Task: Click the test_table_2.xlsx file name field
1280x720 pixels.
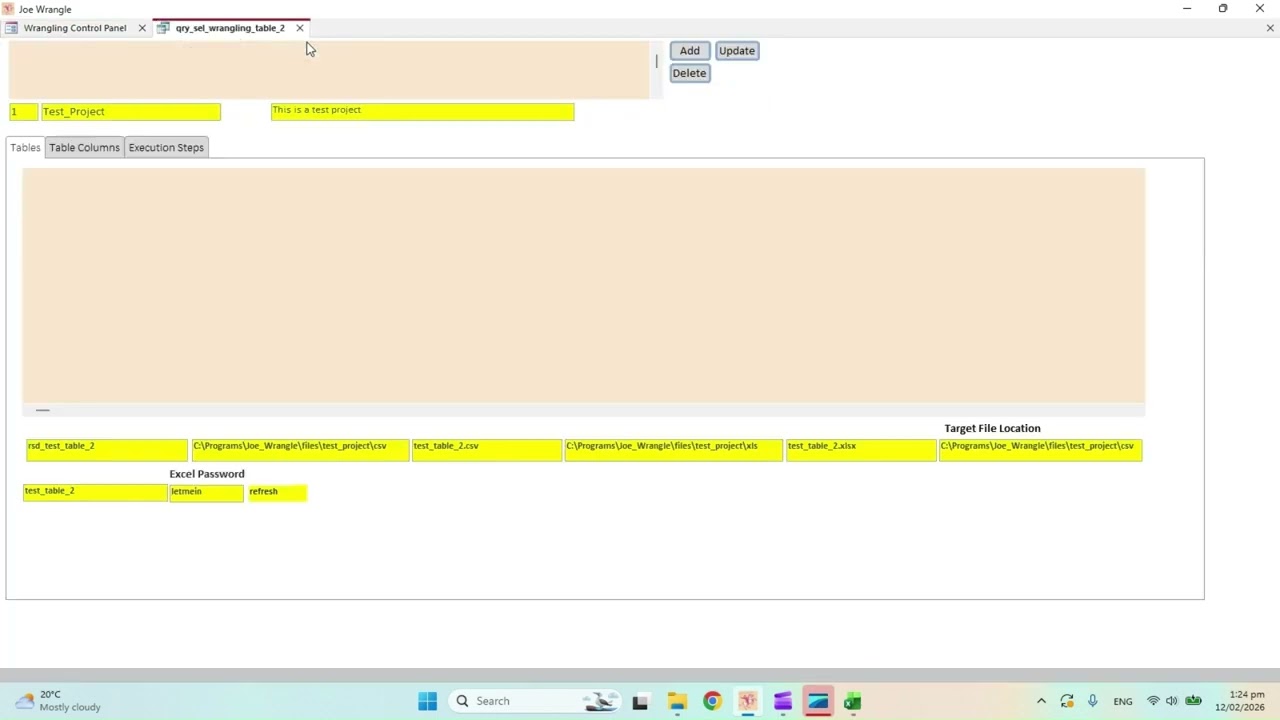Action: point(861,450)
